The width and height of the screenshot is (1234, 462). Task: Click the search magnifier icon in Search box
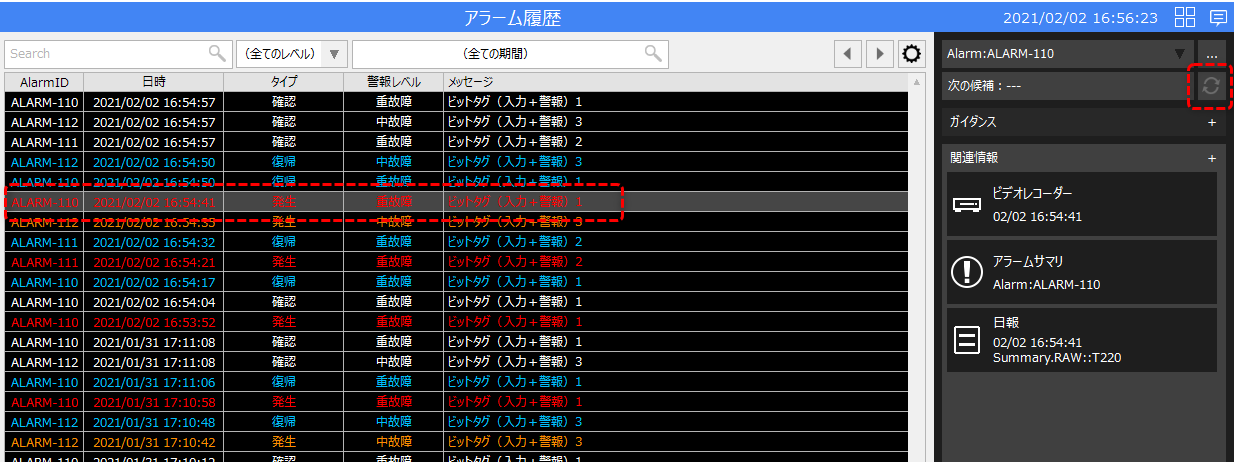(x=217, y=54)
